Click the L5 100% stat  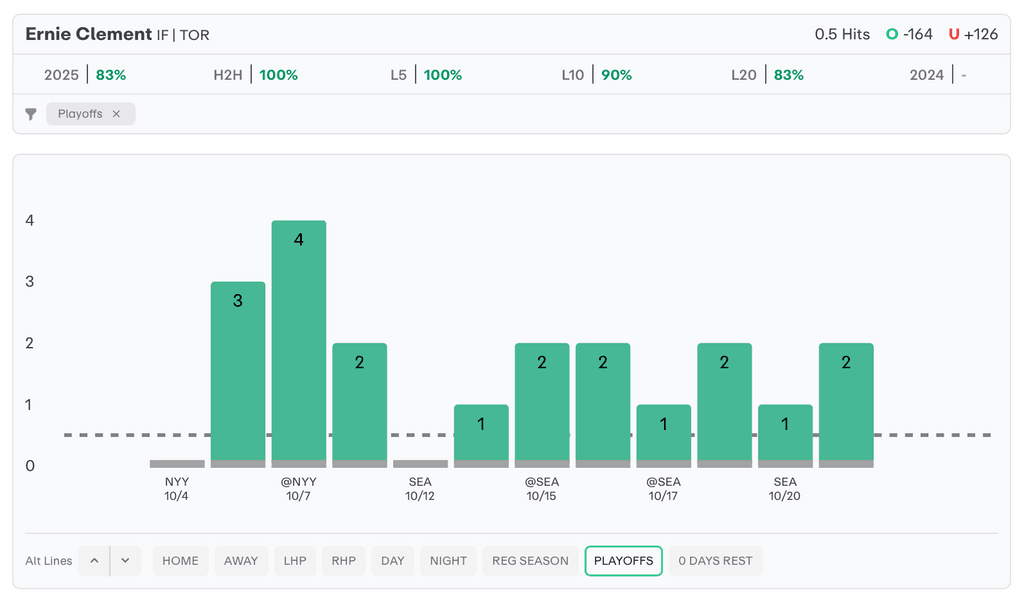426,75
